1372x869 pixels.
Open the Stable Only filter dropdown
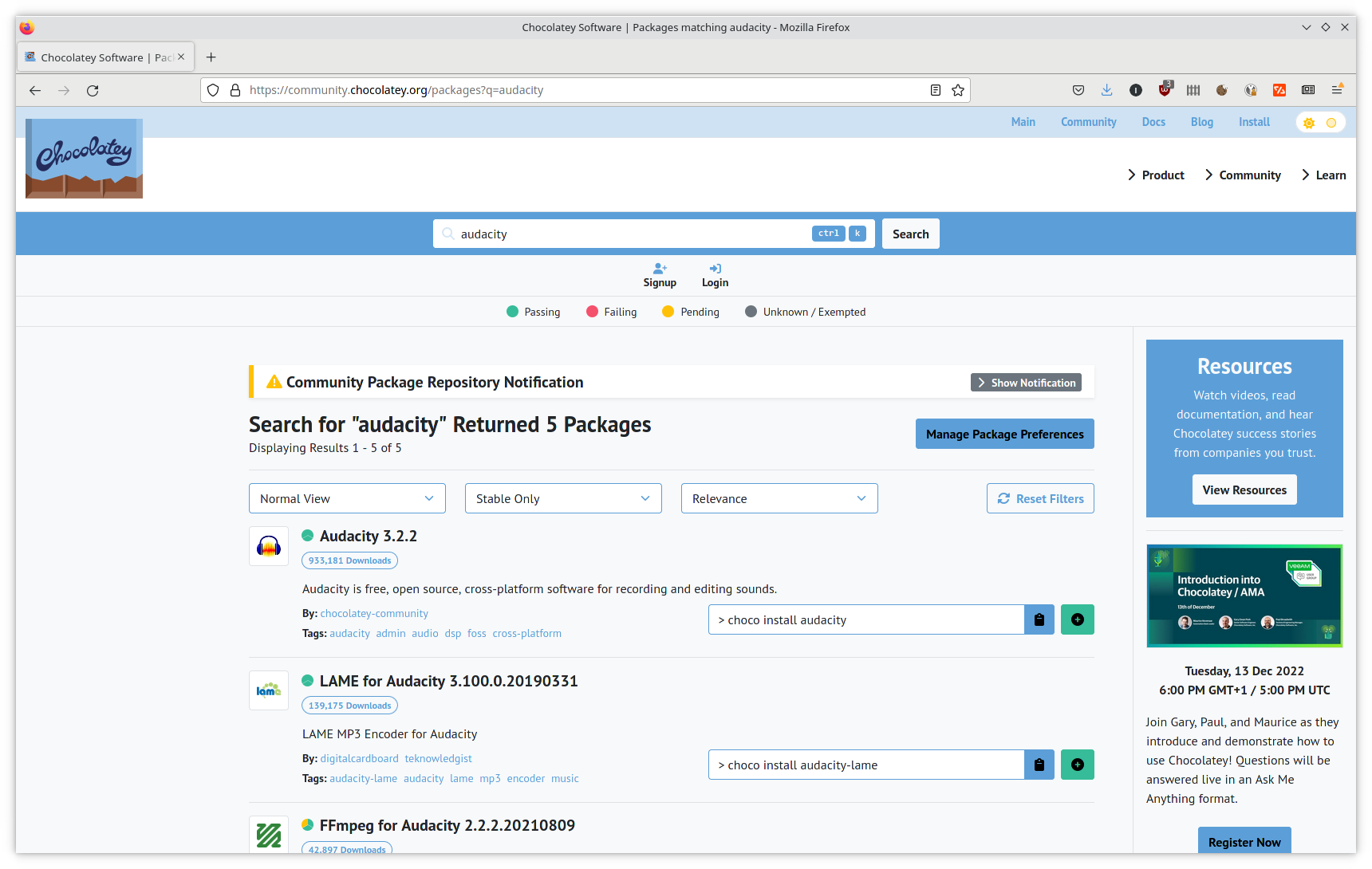click(563, 498)
